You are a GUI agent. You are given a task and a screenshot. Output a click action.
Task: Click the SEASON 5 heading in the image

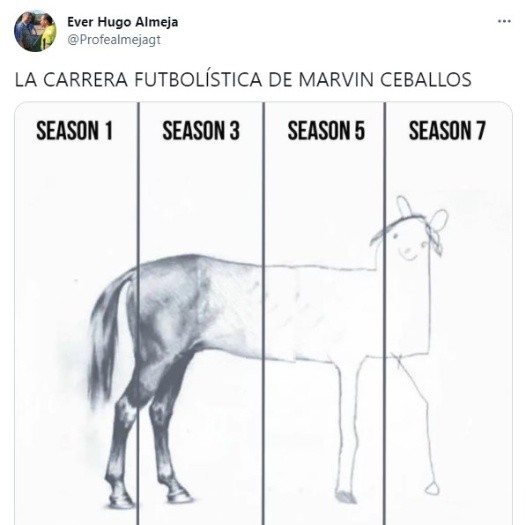[326, 130]
